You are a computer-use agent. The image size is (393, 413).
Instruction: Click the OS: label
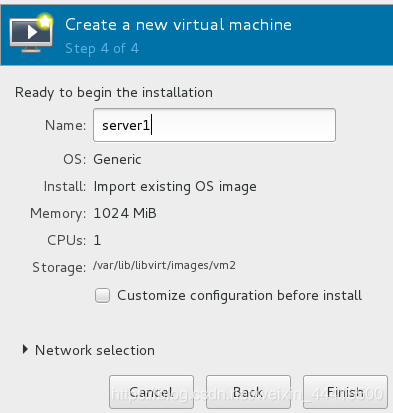75,159
